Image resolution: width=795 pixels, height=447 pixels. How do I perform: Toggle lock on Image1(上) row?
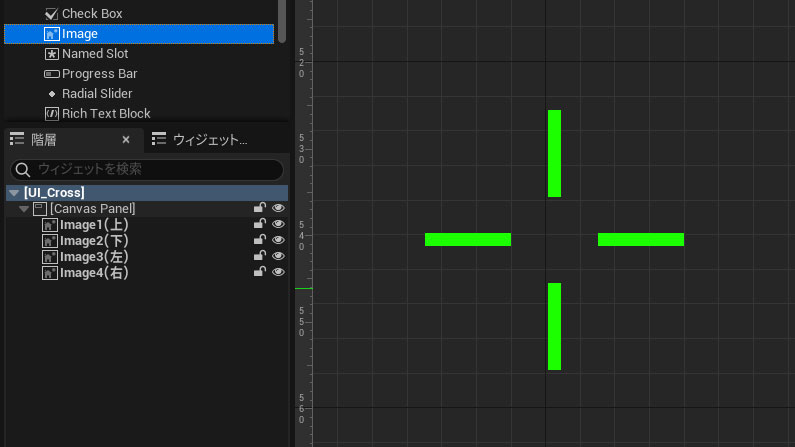[260, 224]
